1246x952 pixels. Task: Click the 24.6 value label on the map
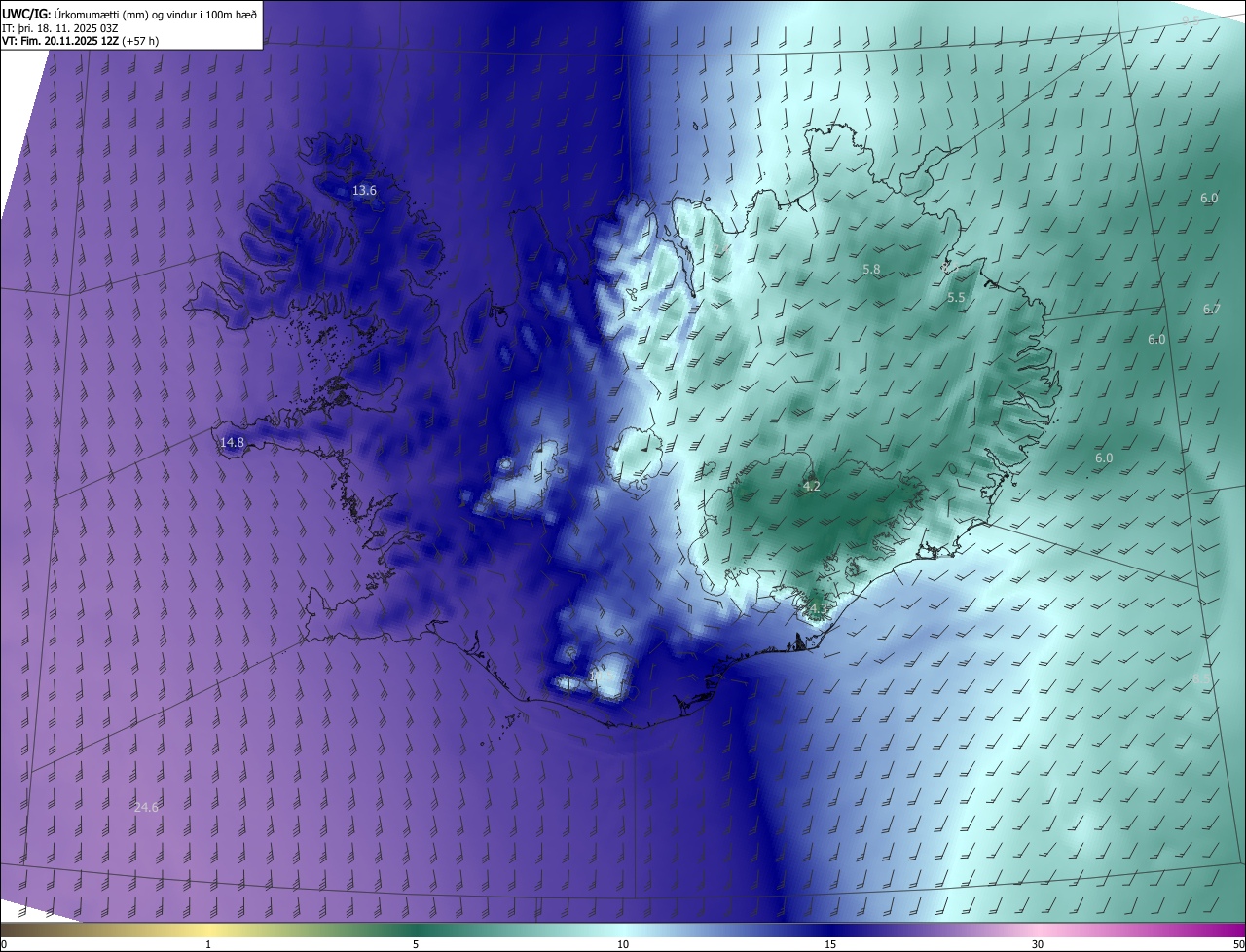[x=146, y=807]
